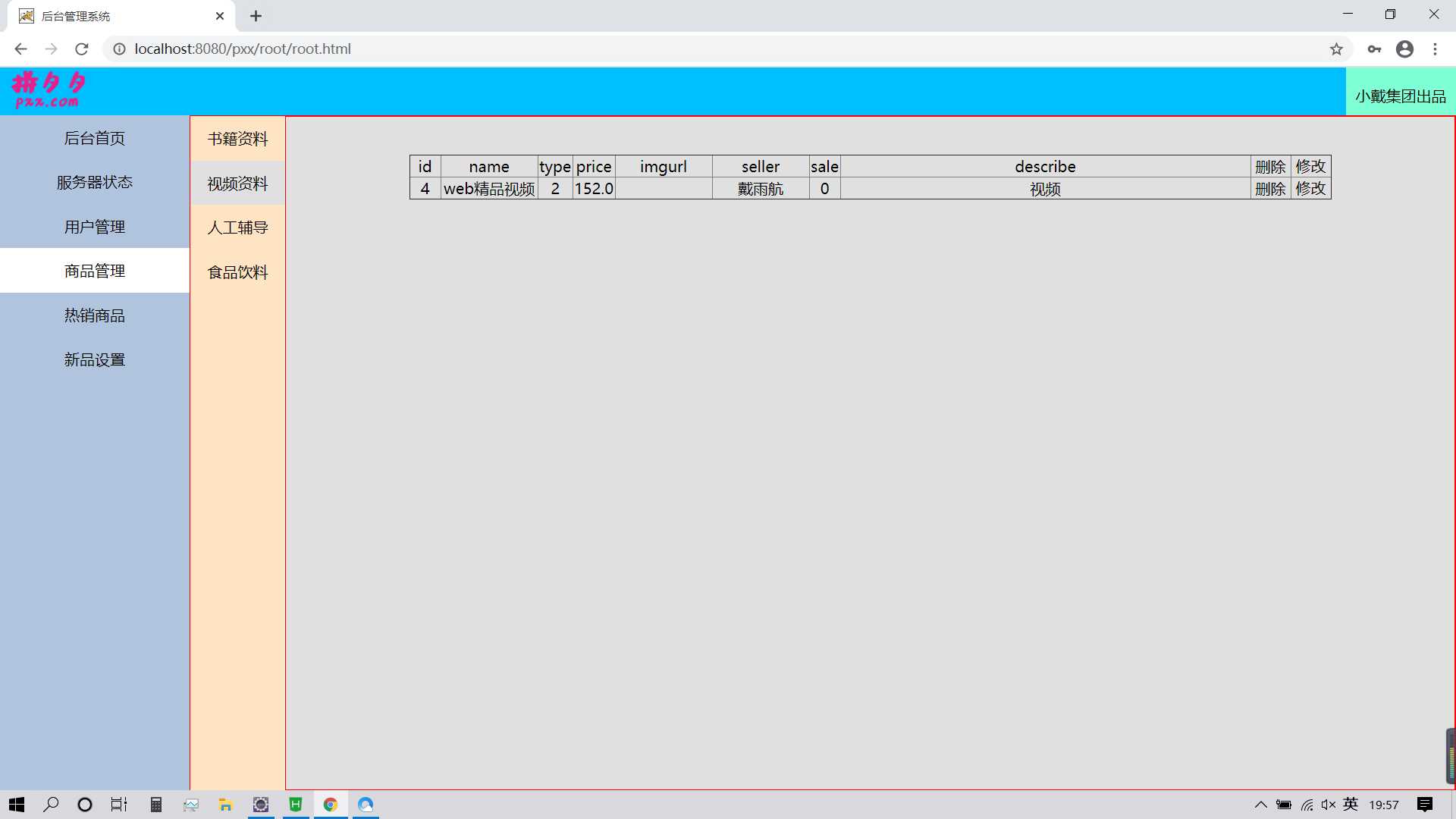The image size is (1456, 819).
Task: Click 书籍资料 category tab
Action: click(238, 138)
